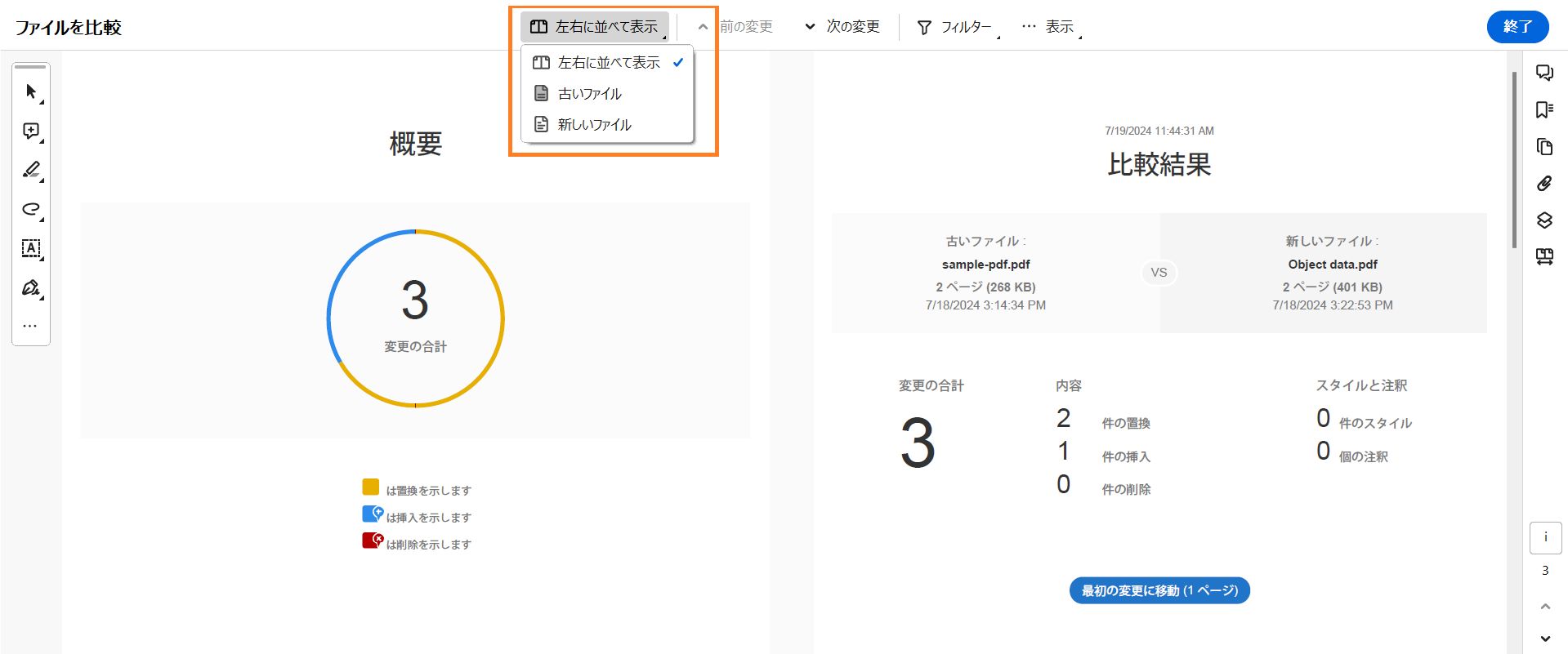The height and width of the screenshot is (654, 1568).
Task: Click the 個の注釈 label
Action: [x=1363, y=456]
